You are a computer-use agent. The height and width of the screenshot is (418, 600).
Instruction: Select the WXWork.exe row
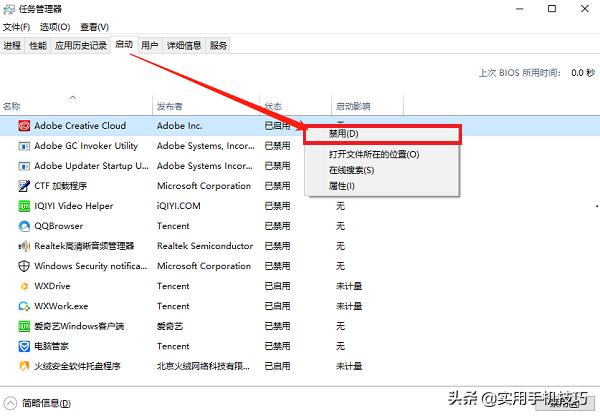300,306
